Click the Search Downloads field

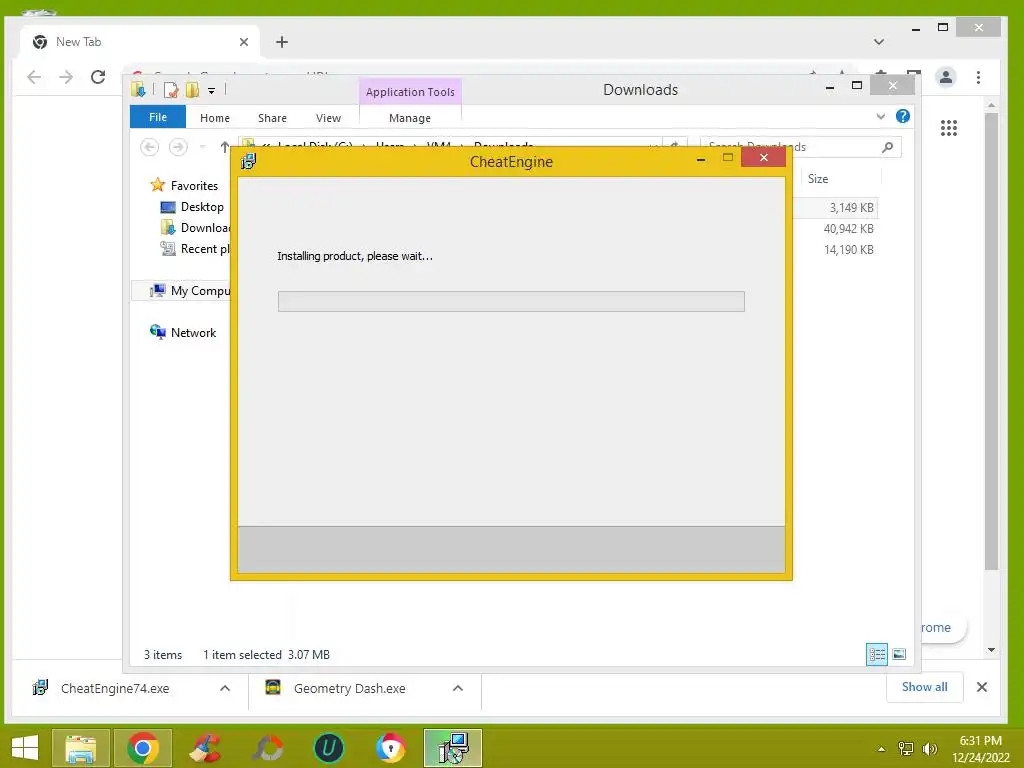point(801,147)
